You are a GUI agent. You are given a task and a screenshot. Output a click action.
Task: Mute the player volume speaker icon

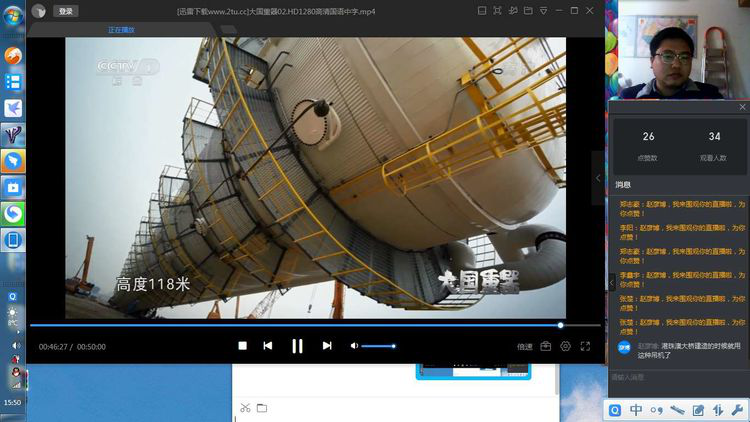coord(354,346)
